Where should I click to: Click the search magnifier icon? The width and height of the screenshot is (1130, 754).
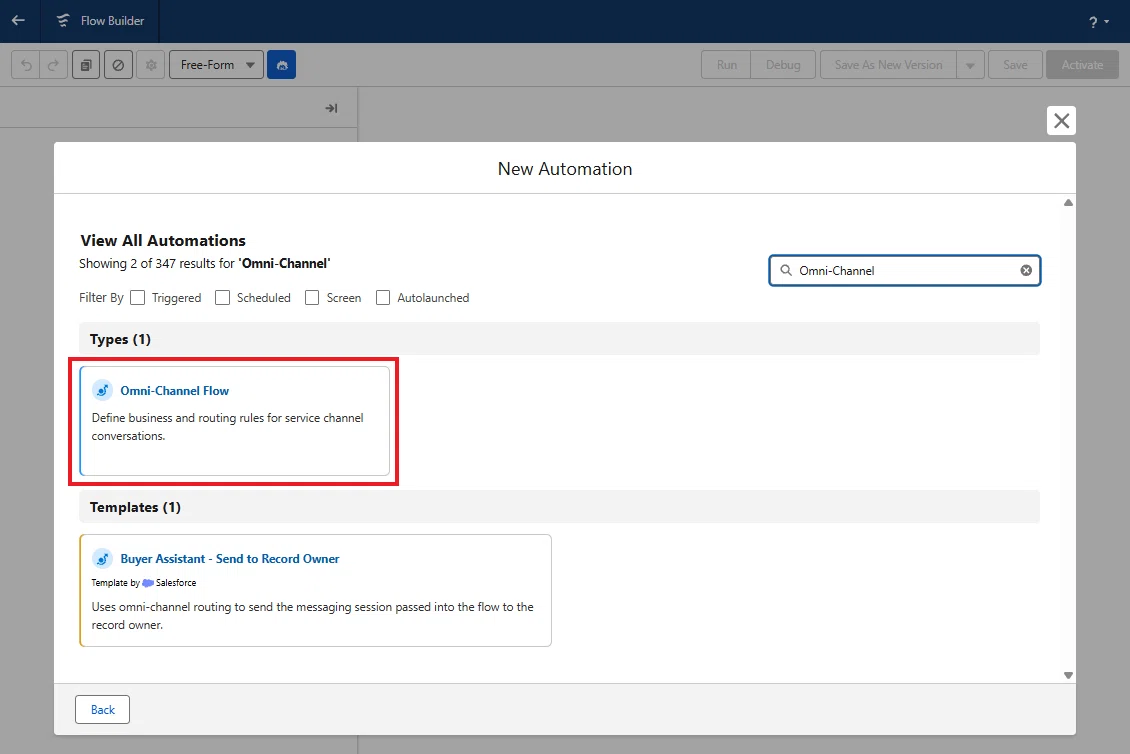[786, 270]
